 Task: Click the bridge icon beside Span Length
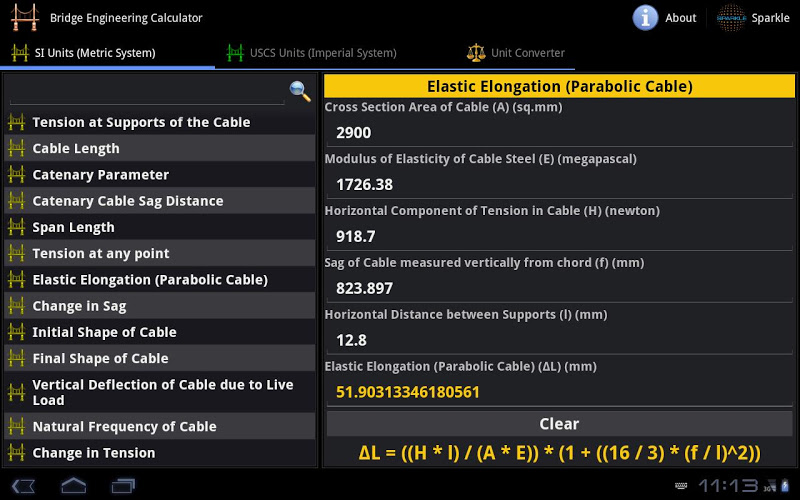[16, 227]
